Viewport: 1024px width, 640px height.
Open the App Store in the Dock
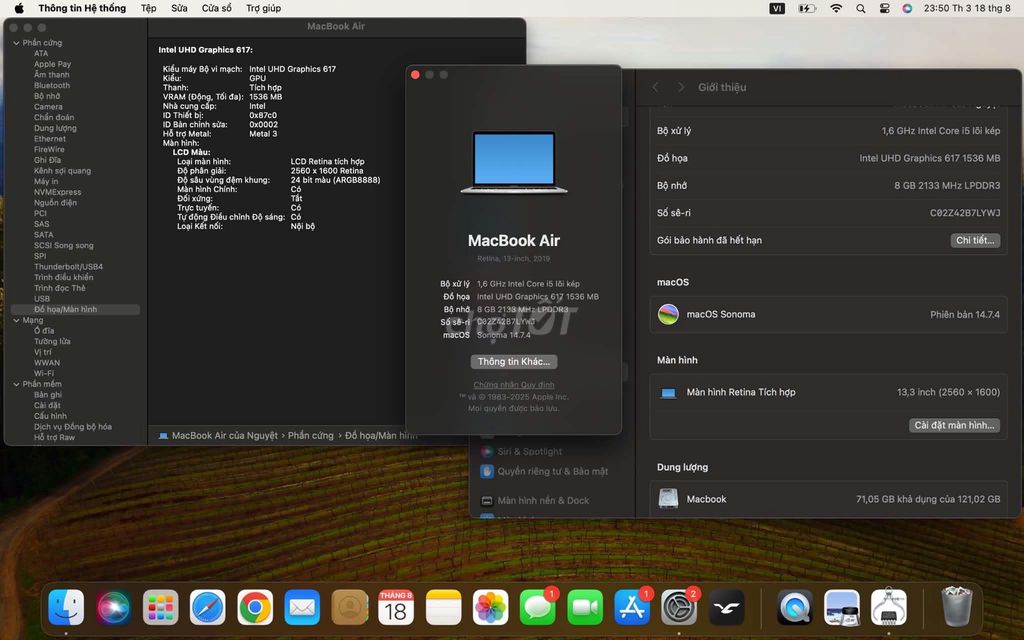[x=632, y=607]
